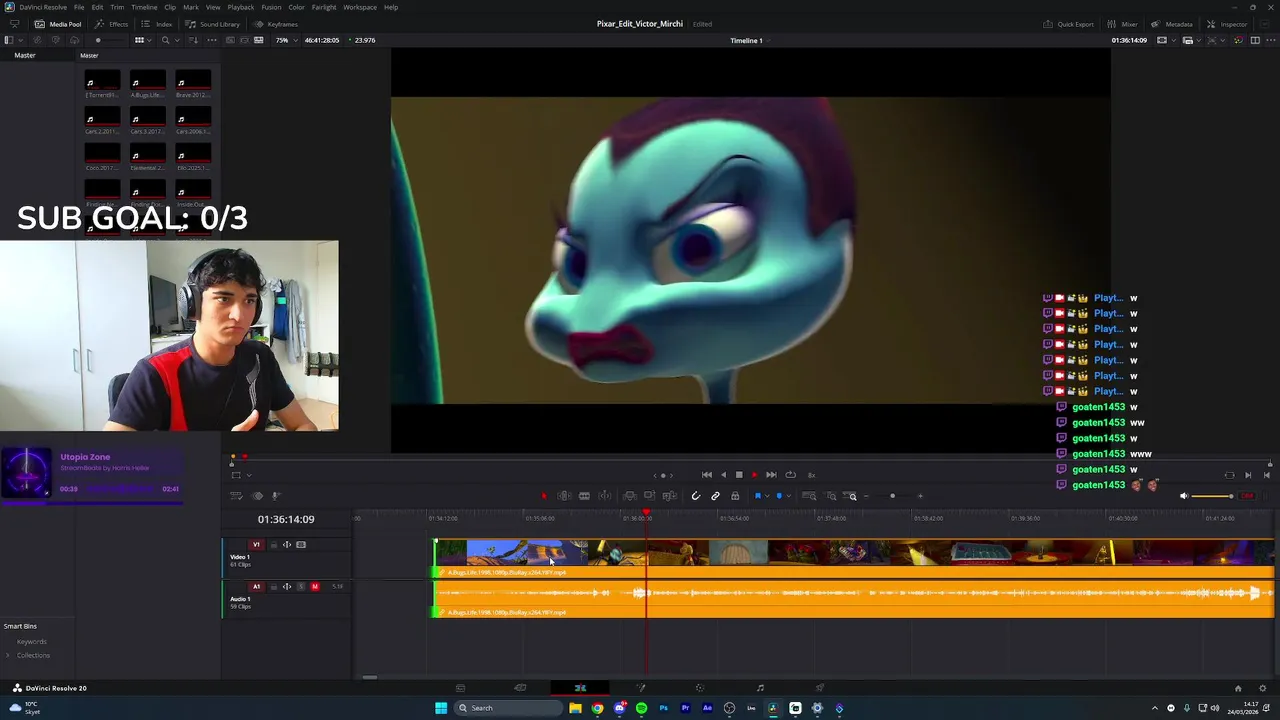The image size is (1280, 720).
Task: Toggle timeline snapping magnet
Action: [696, 496]
